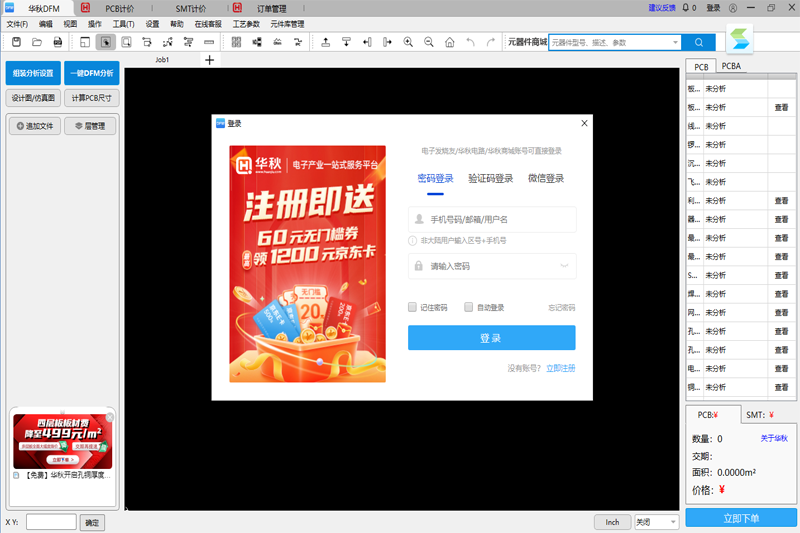
Task: Click the open folder toolbar icon
Action: tap(37, 42)
